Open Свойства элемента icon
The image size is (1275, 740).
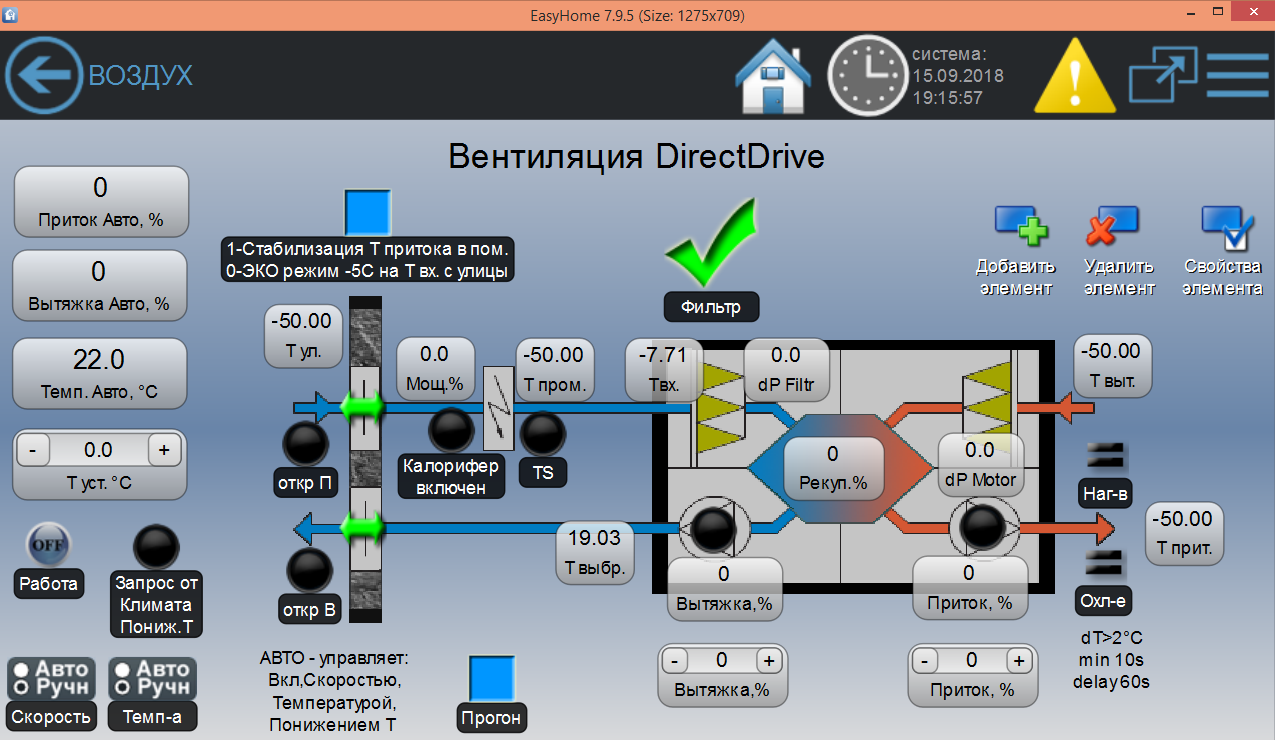pyautogui.click(x=1228, y=226)
